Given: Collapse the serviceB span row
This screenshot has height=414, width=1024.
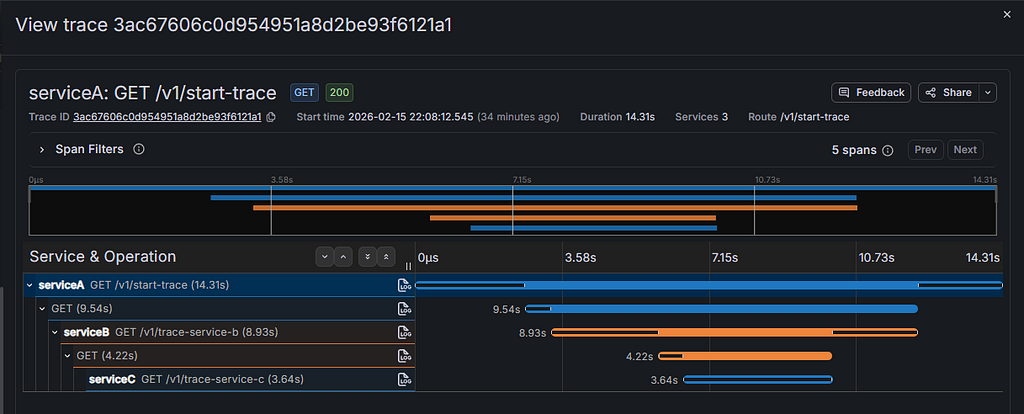Looking at the screenshot, I should [56, 332].
